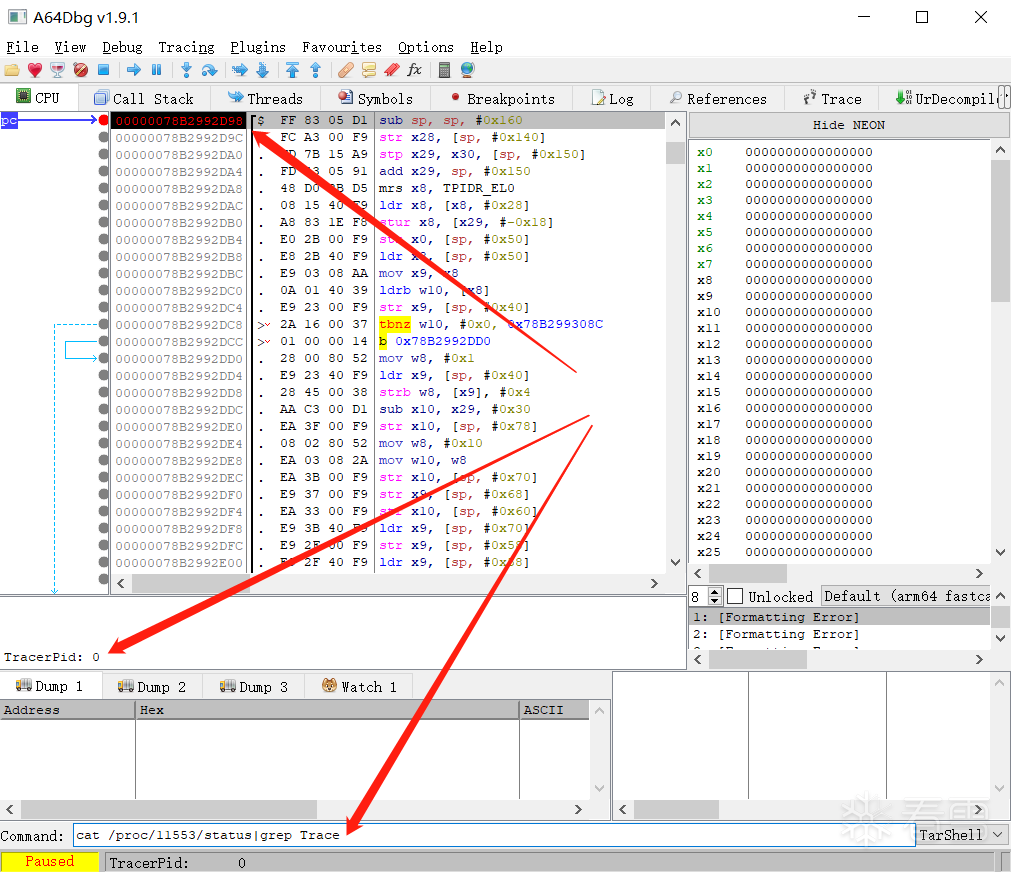Viewport: 1011px width, 872px height.
Task: Open the patches bandage icon
Action: (x=346, y=70)
